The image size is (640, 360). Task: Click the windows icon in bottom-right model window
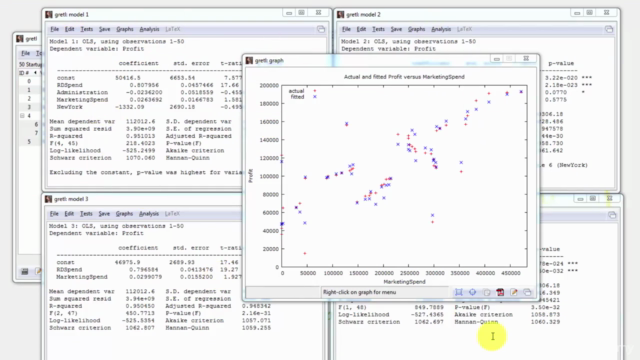pos(612,215)
